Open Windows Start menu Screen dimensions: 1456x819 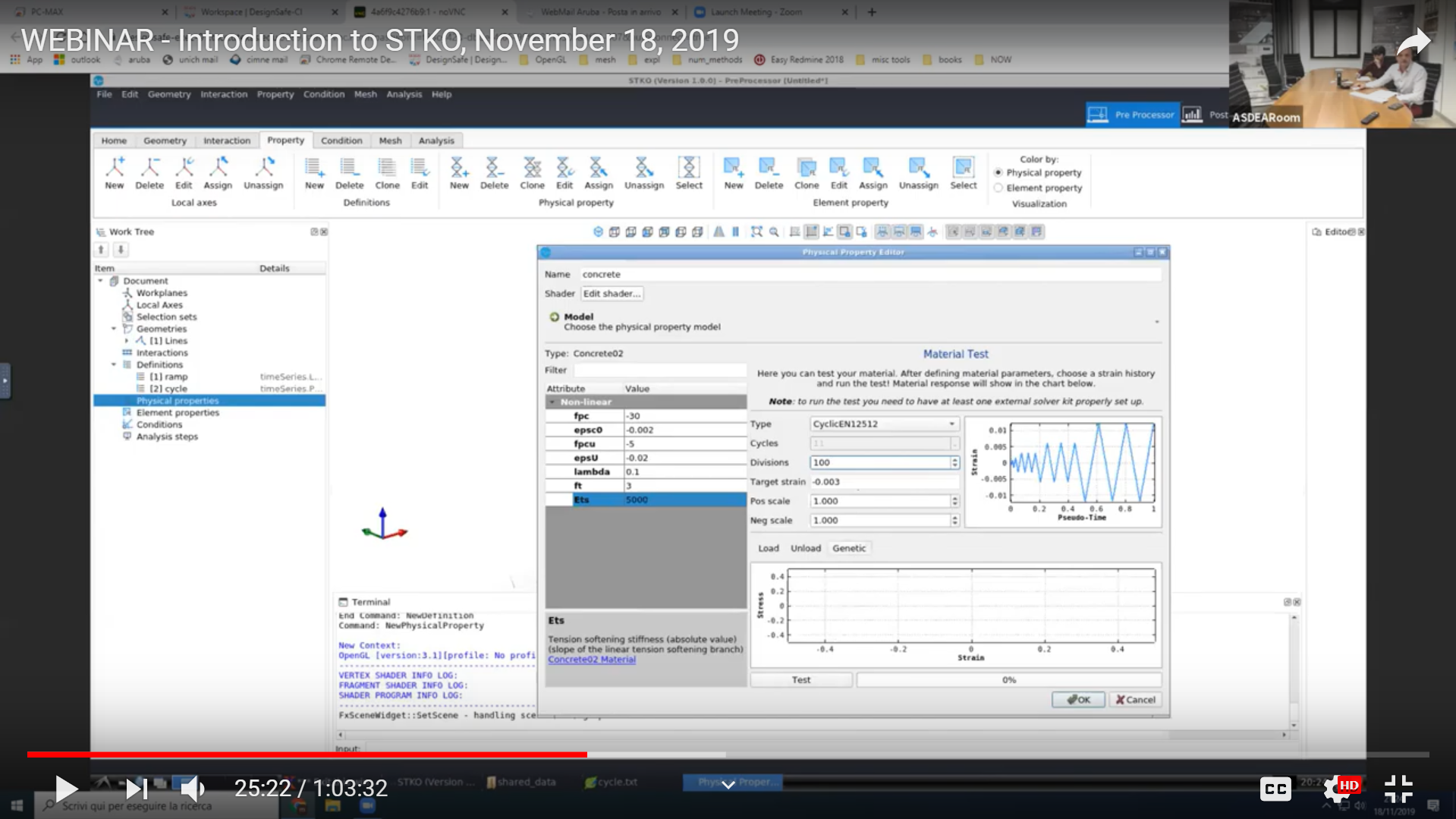click(x=17, y=805)
